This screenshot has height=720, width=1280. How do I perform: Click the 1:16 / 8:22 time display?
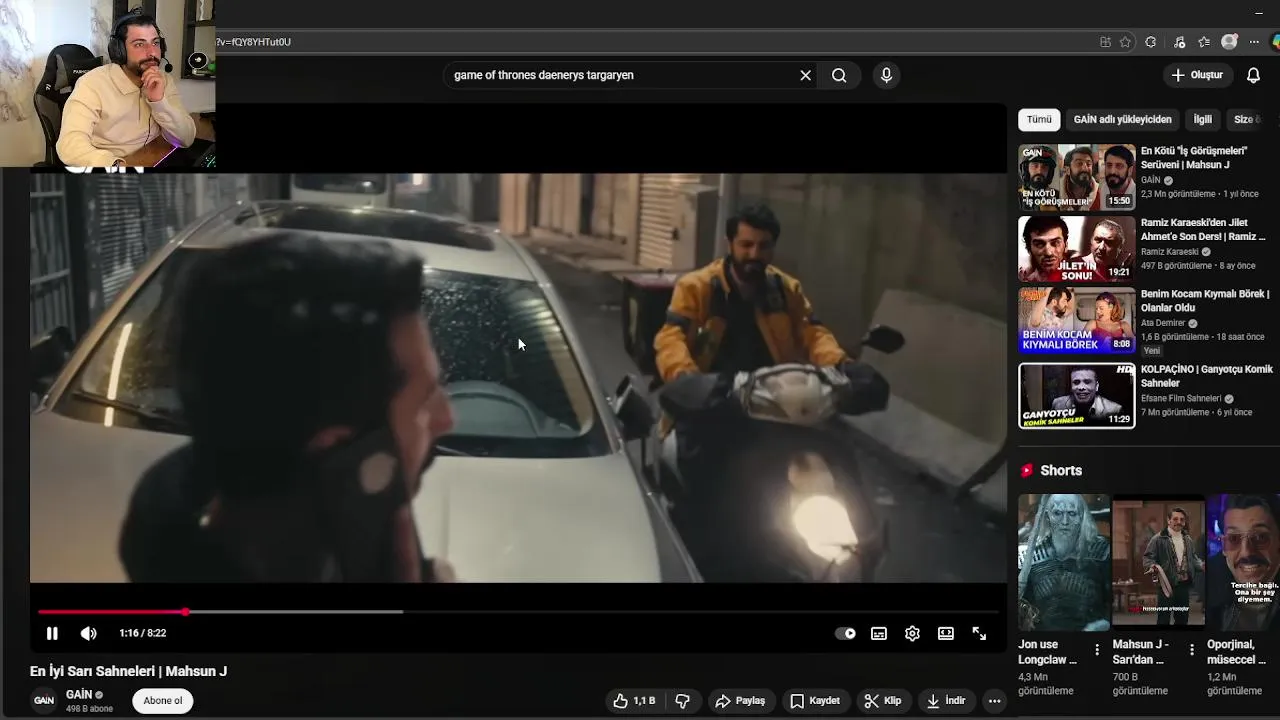click(x=143, y=633)
